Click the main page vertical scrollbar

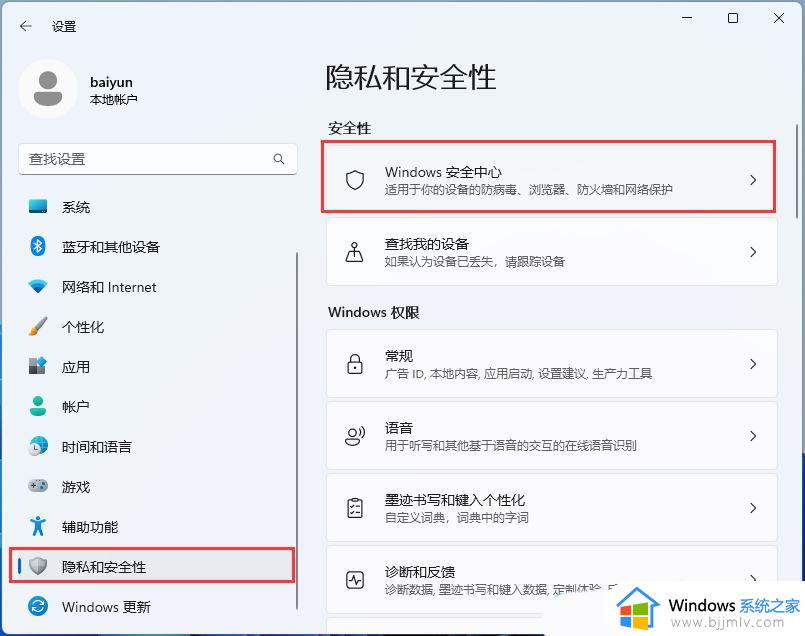pos(797,172)
